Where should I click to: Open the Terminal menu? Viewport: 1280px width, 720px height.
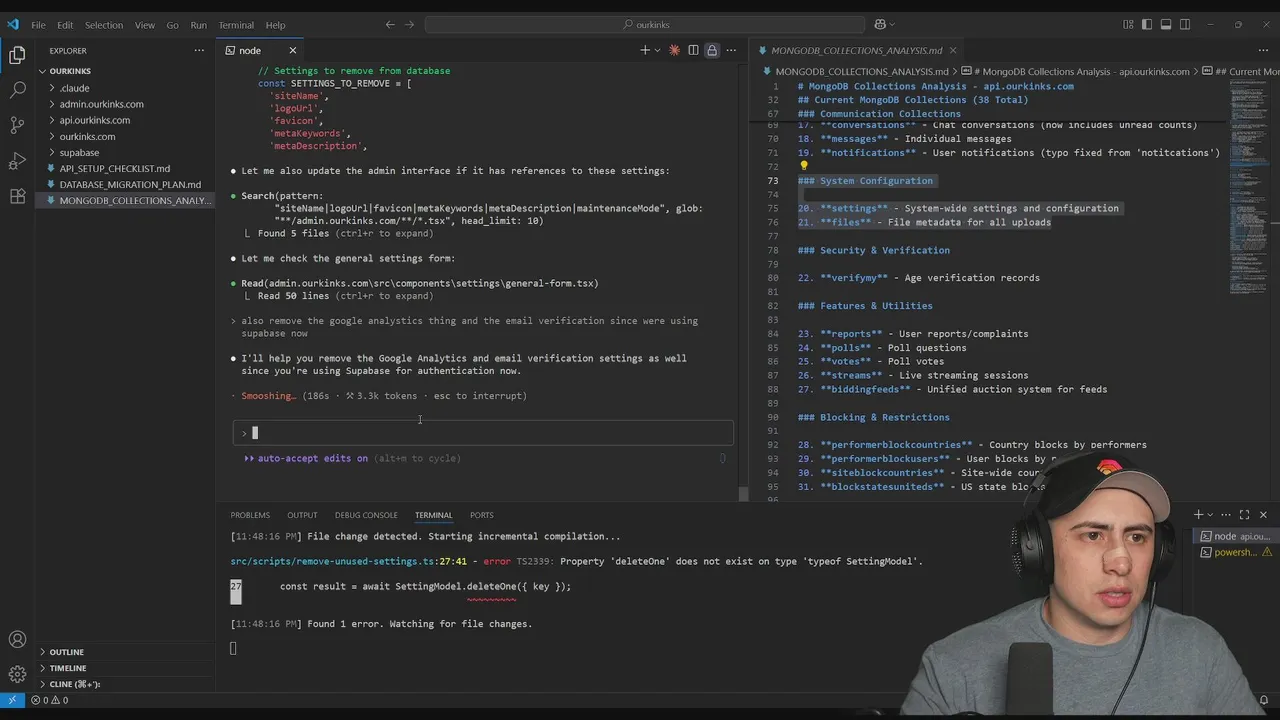point(236,24)
